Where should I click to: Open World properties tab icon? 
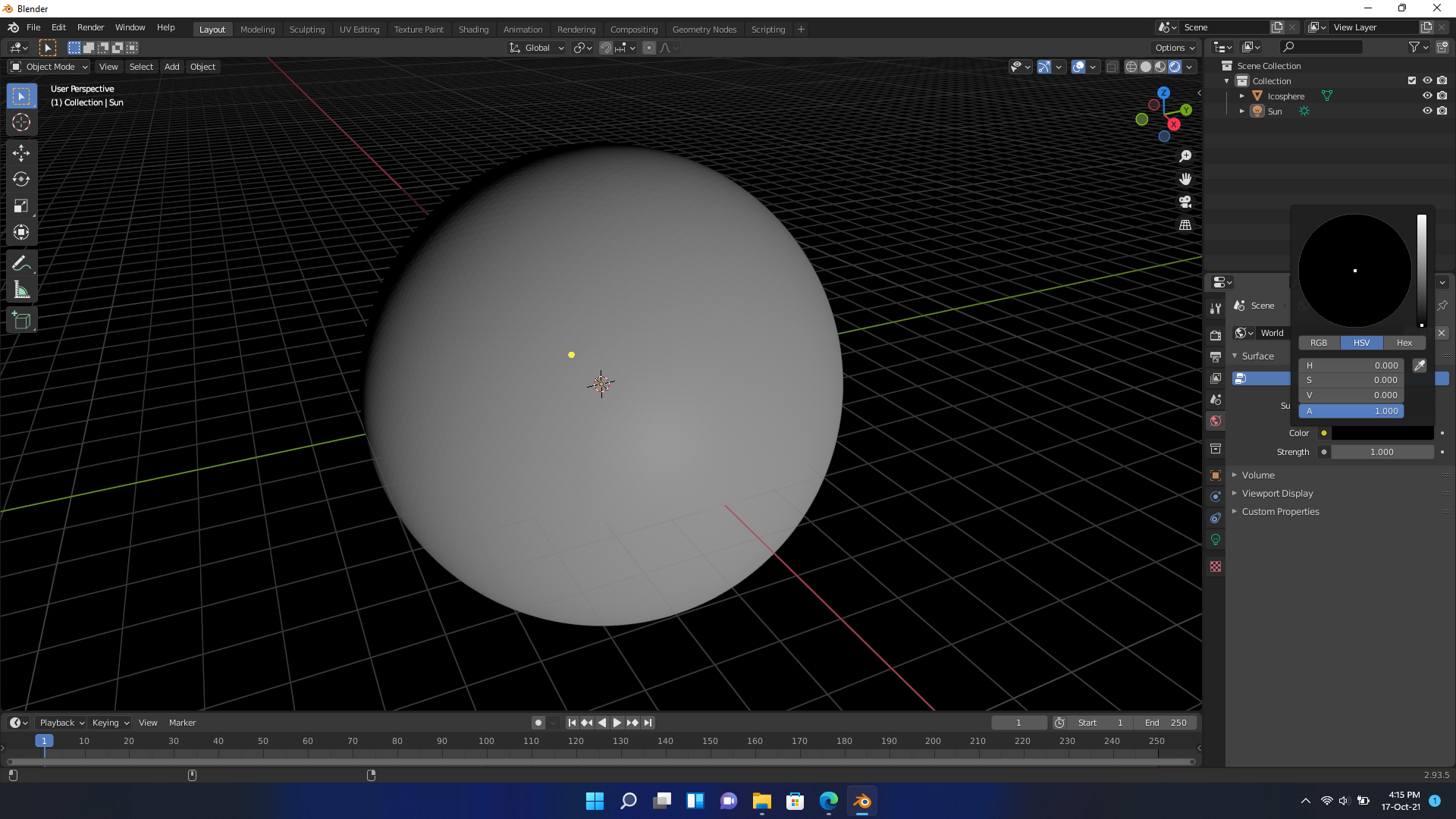point(1216,421)
